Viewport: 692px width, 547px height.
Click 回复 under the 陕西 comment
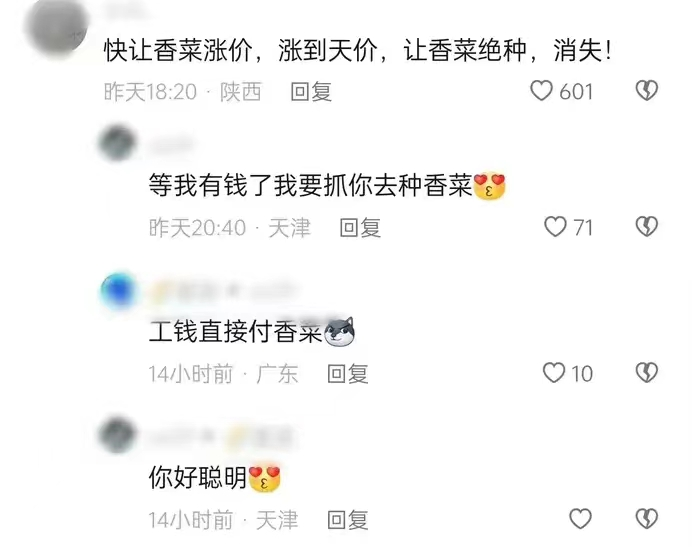click(311, 92)
